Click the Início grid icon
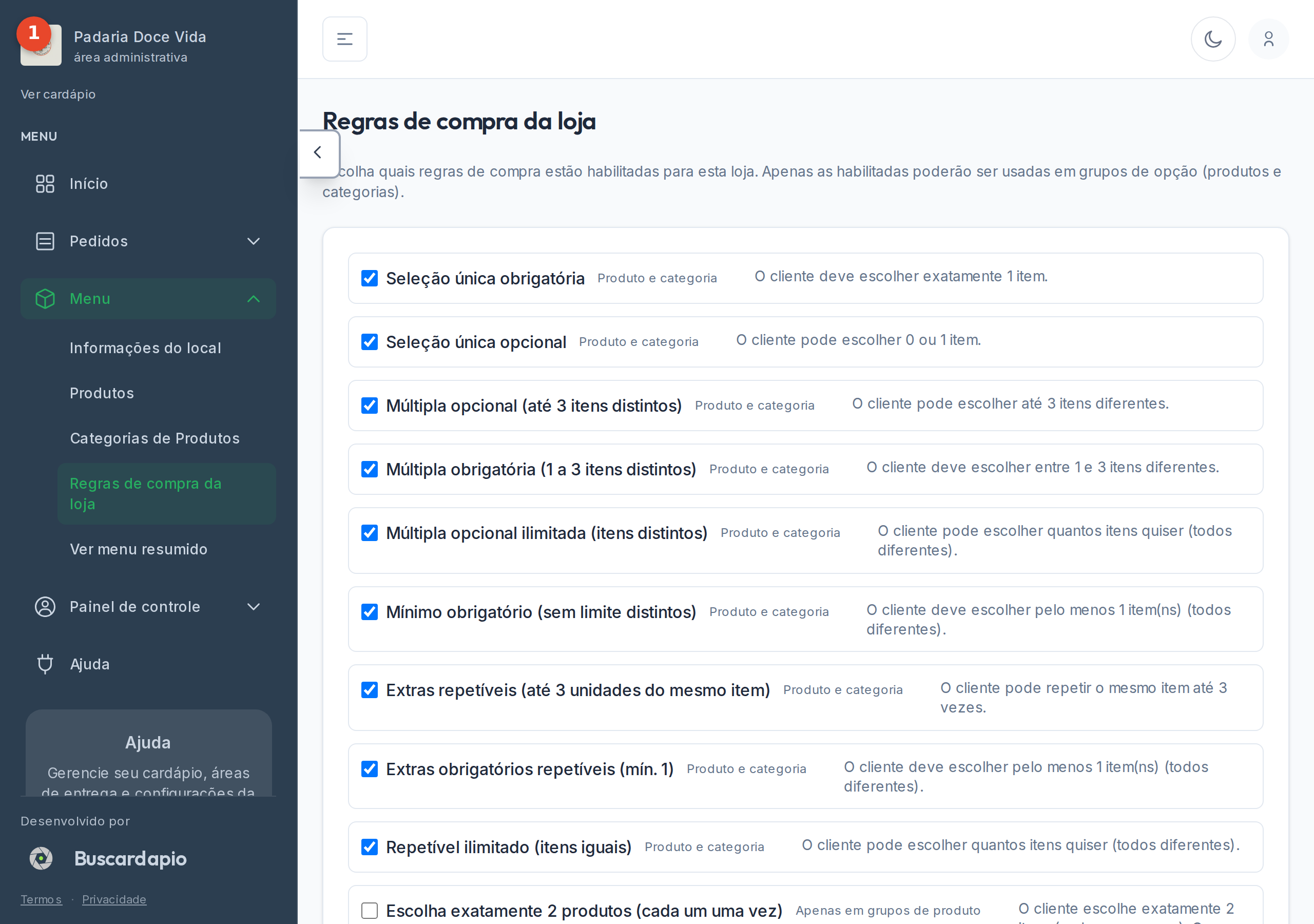 tap(45, 184)
